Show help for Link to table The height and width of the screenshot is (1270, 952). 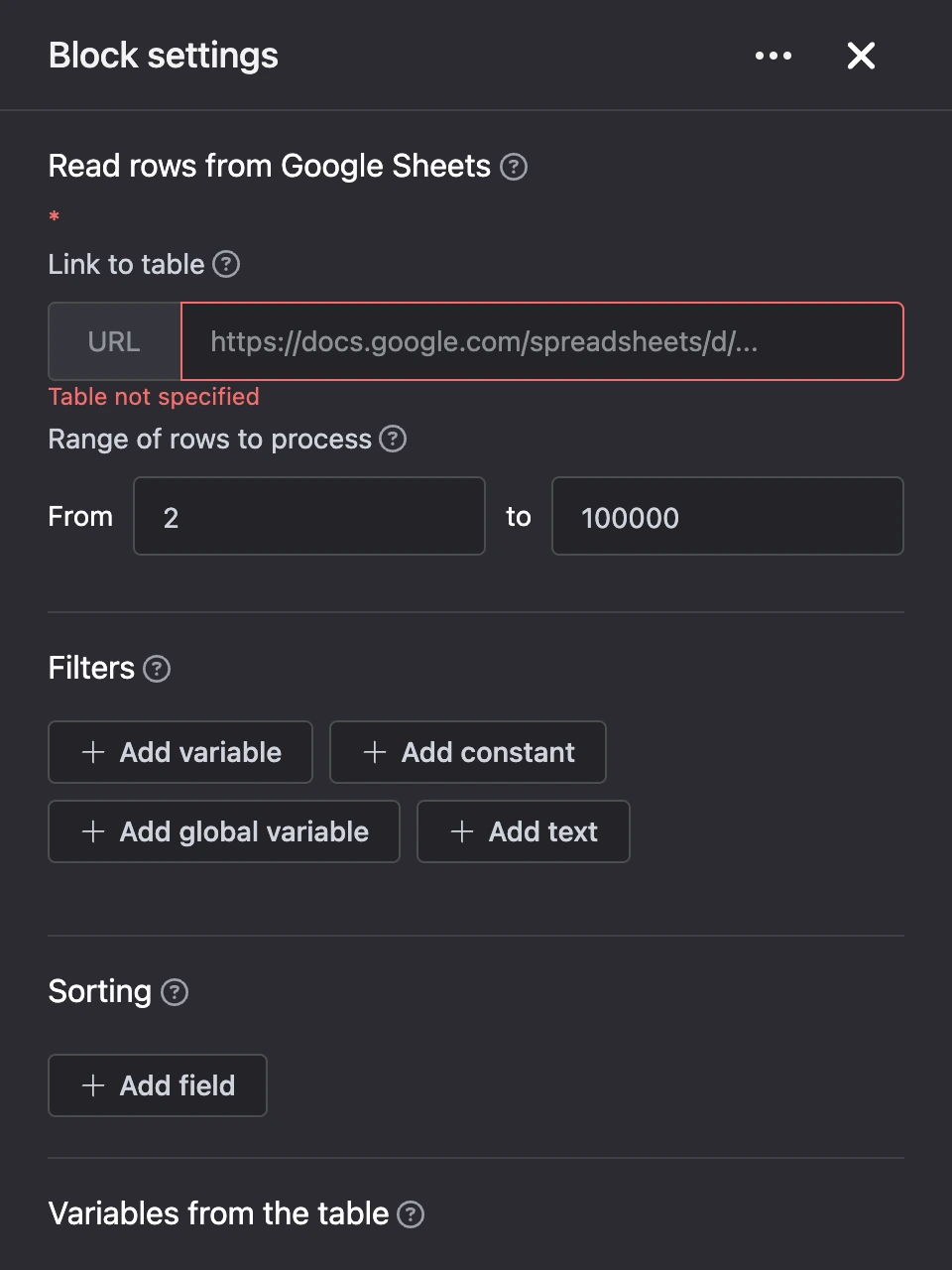click(226, 264)
